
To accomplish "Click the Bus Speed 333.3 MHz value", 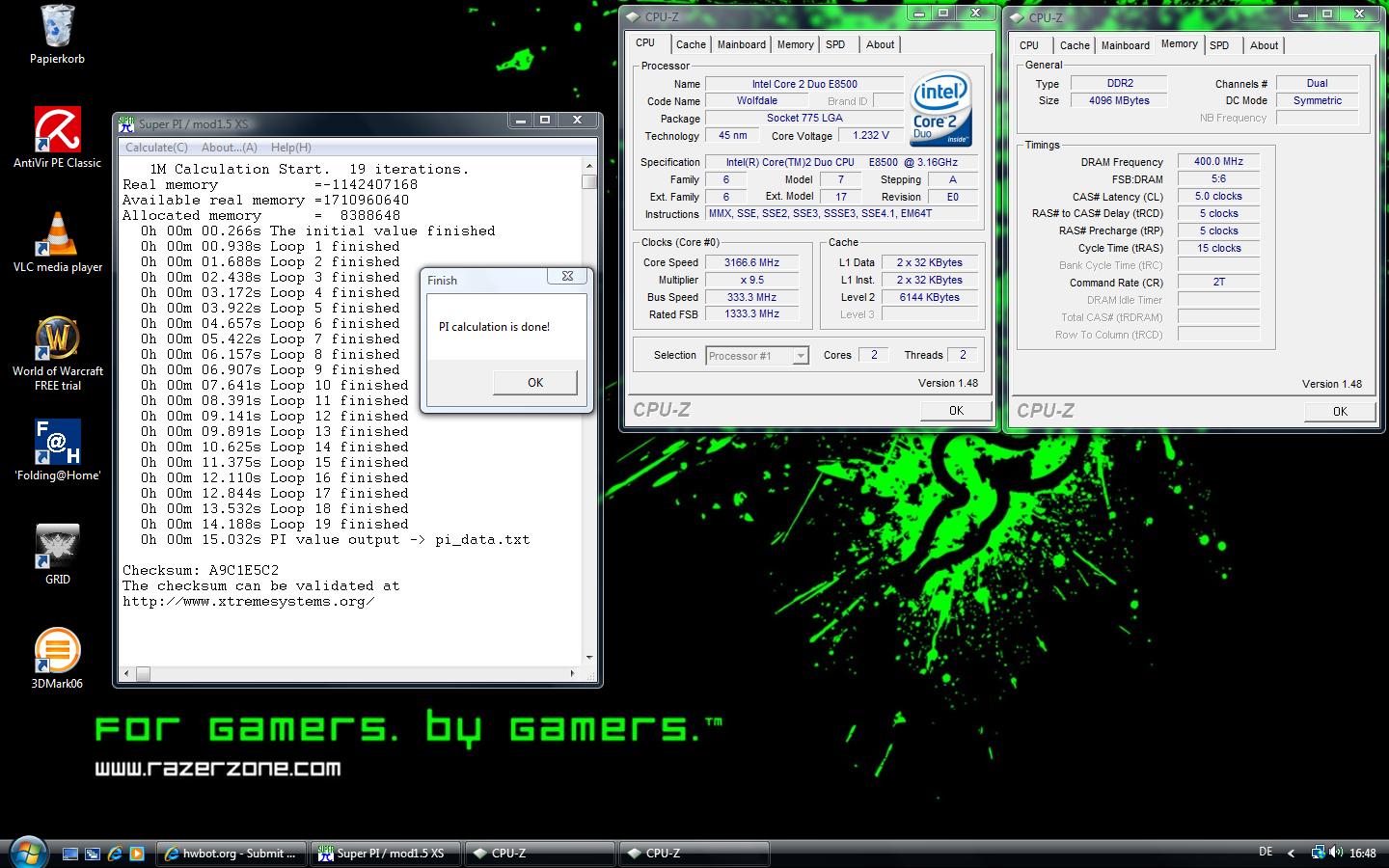I will pos(751,297).
